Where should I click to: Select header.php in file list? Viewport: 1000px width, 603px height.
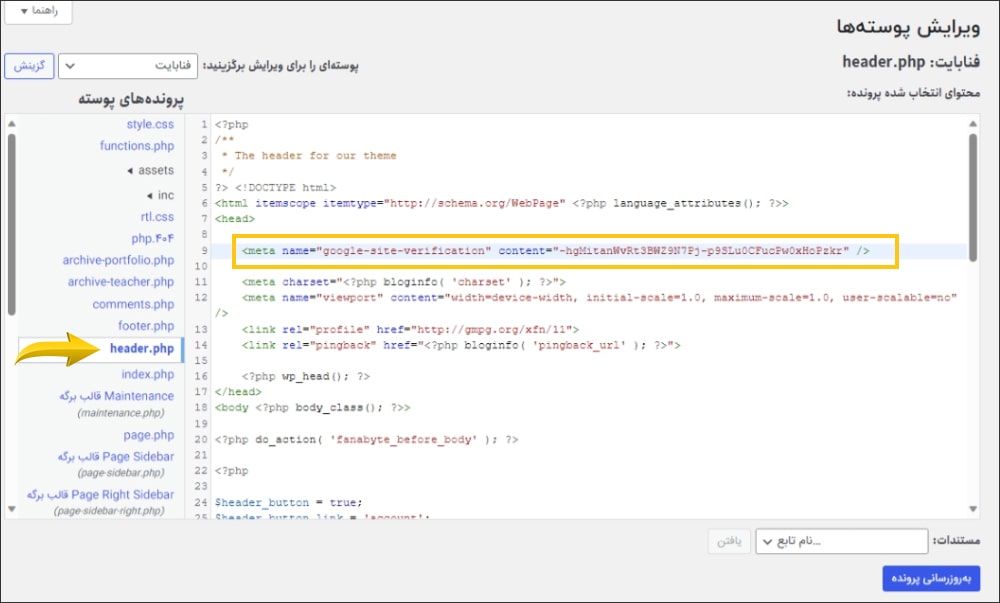(142, 349)
